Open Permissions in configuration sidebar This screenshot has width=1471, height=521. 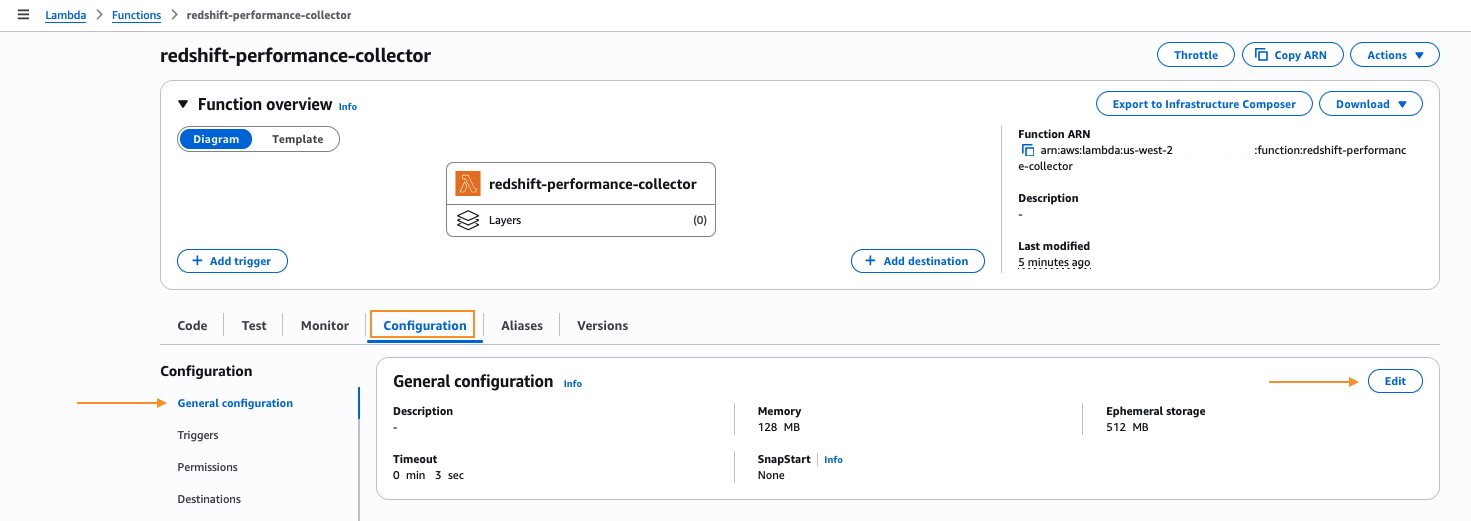pos(207,467)
